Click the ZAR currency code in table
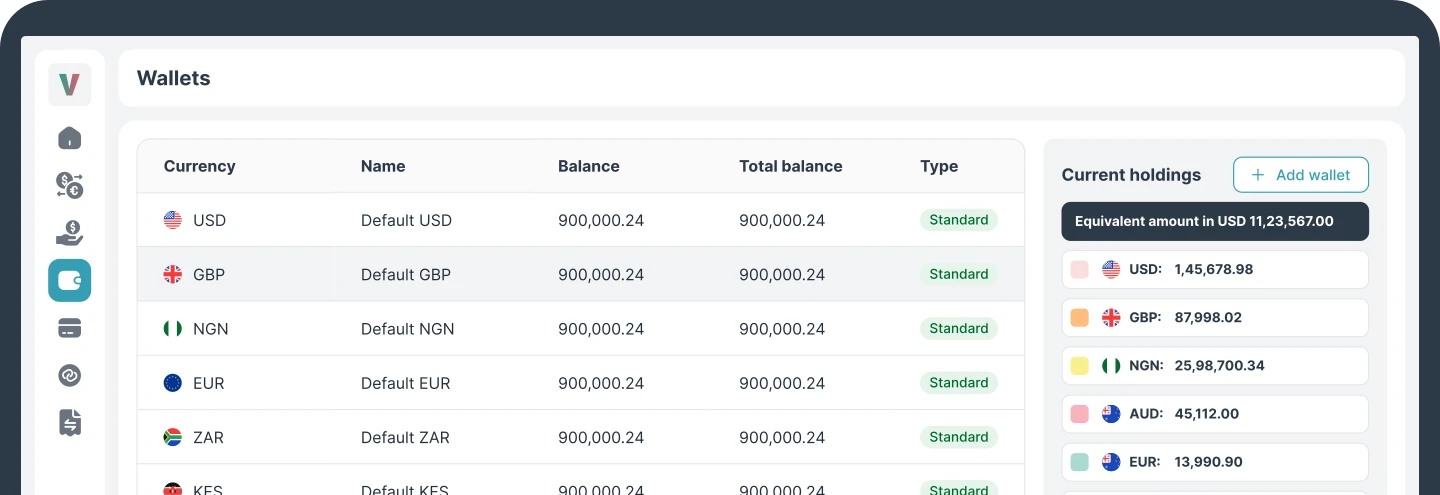This screenshot has width=1440, height=495. 209,437
